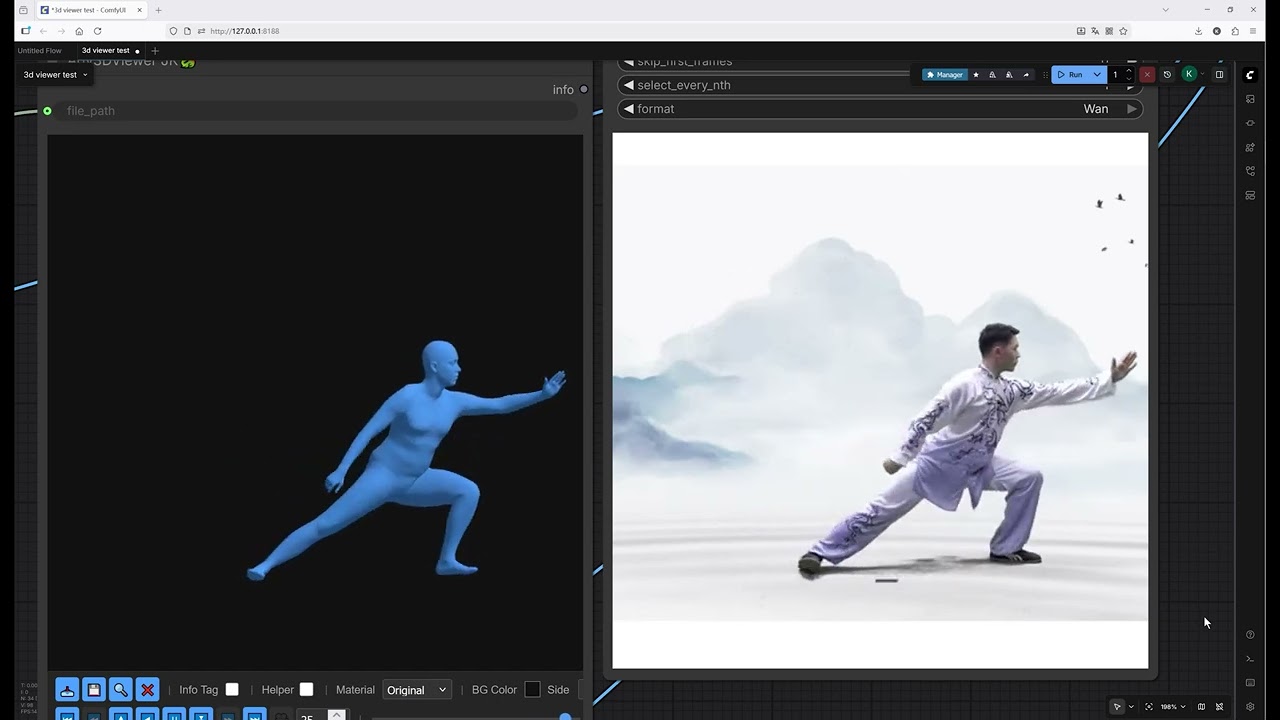
Task: Open the console terminal icon in sidebar
Action: coord(1250,659)
